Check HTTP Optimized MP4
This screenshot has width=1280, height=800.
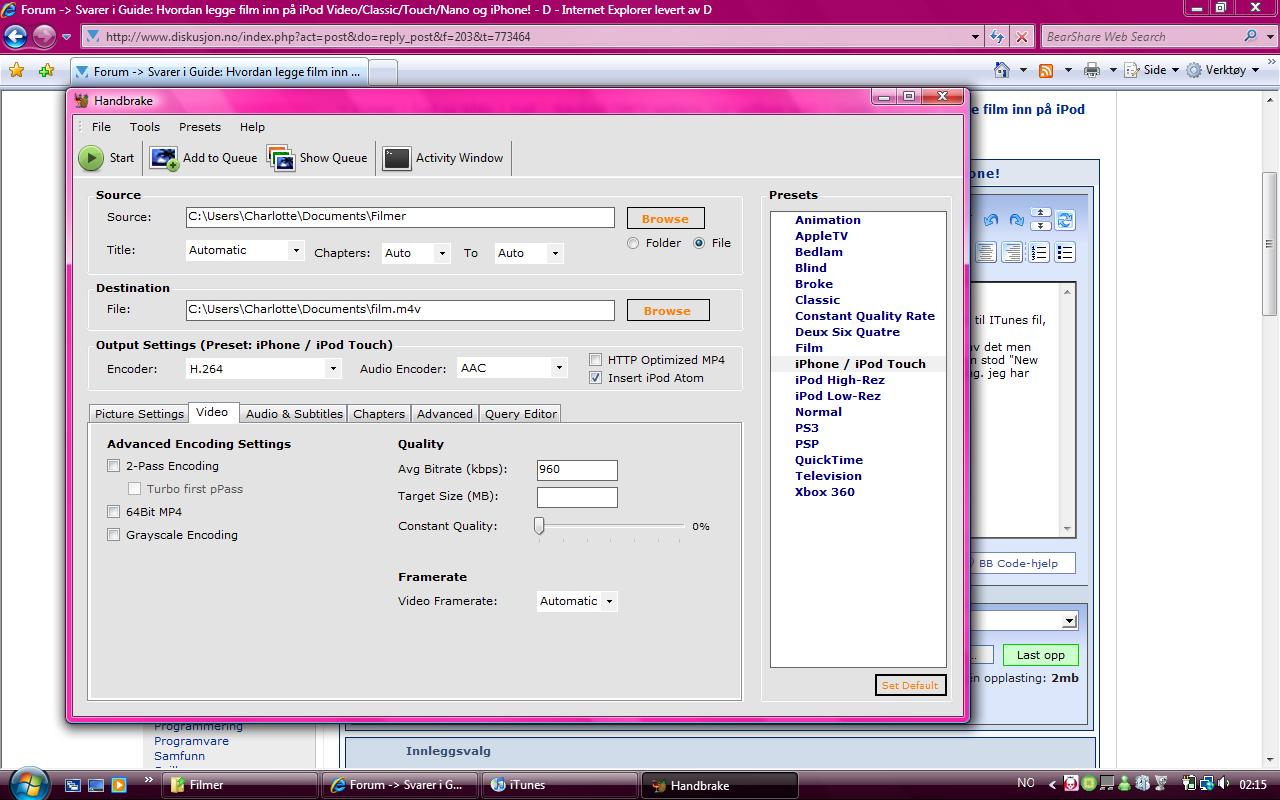[x=596, y=360]
